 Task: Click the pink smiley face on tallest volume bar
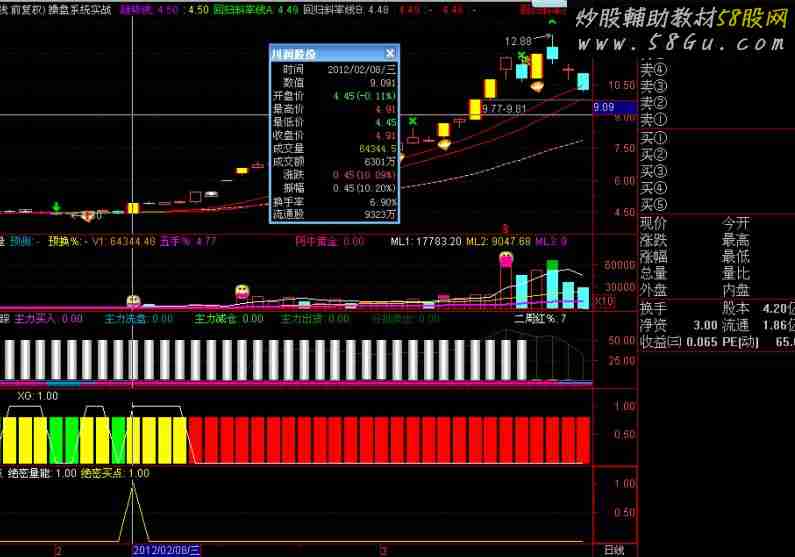(x=506, y=260)
